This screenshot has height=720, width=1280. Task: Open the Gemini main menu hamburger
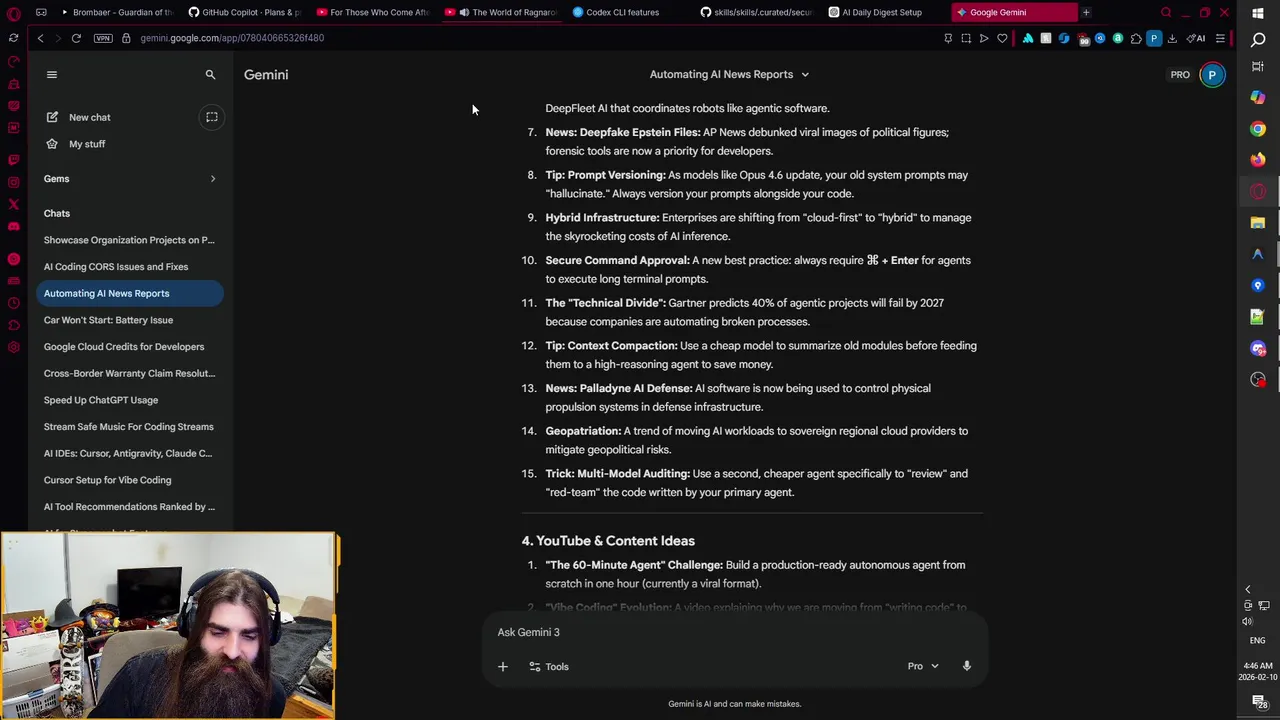click(x=52, y=75)
